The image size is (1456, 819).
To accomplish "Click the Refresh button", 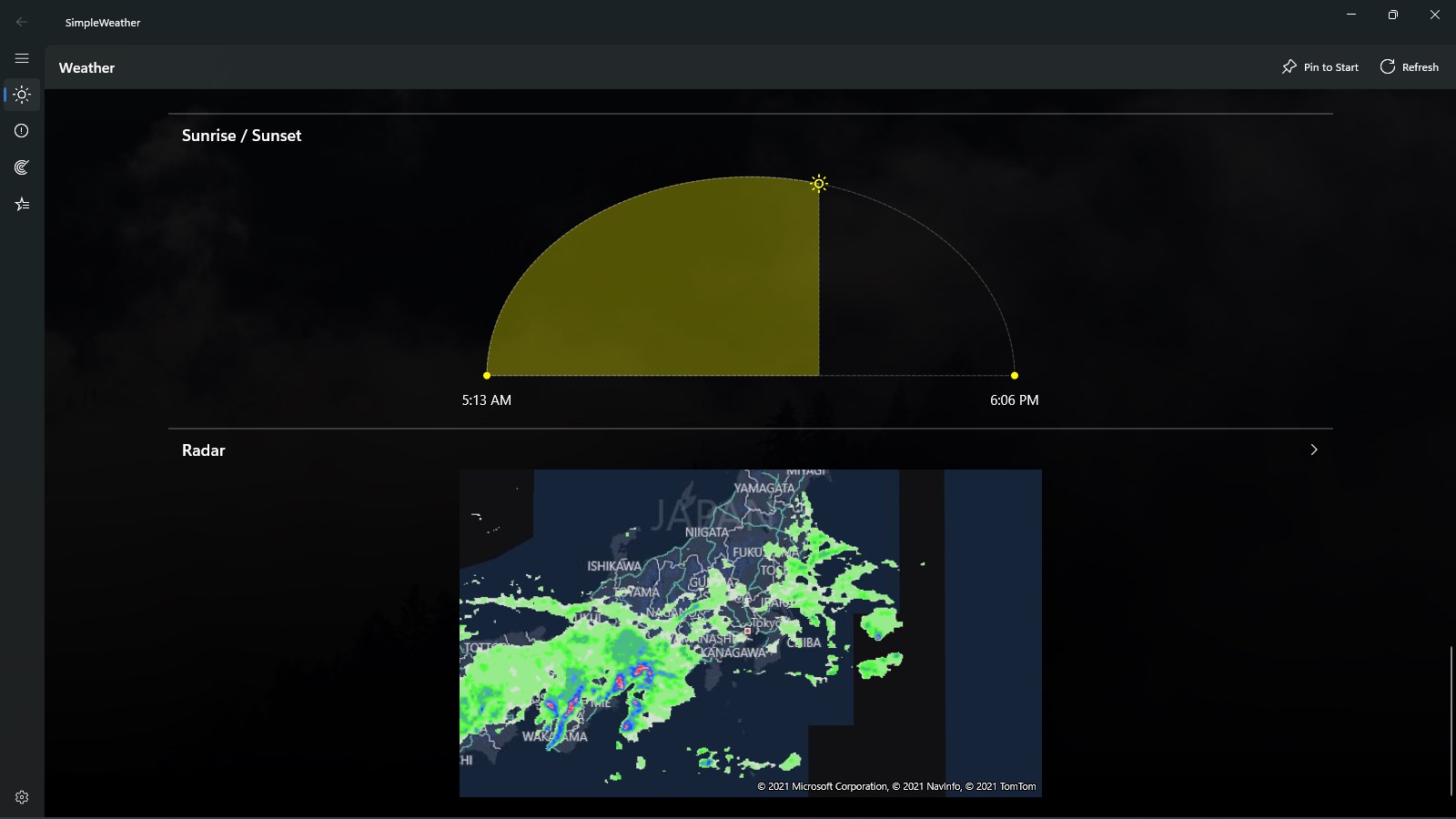I will pyautogui.click(x=1409, y=66).
